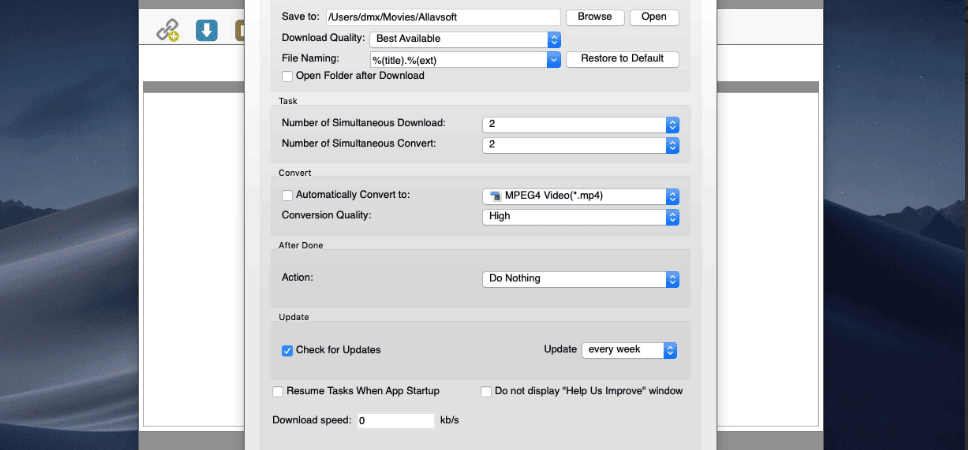Change the Update every week frequency dropdown
The image size is (968, 450).
point(629,350)
